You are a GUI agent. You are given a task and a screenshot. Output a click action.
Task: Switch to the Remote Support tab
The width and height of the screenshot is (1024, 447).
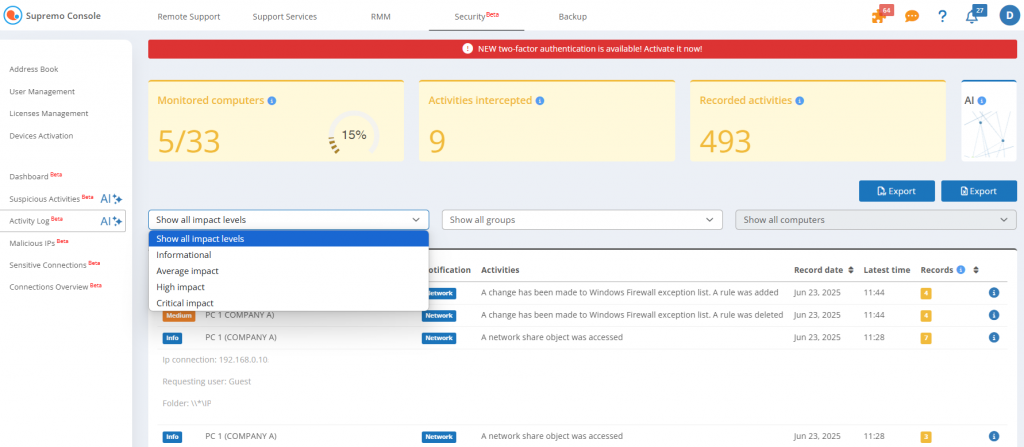tap(189, 16)
